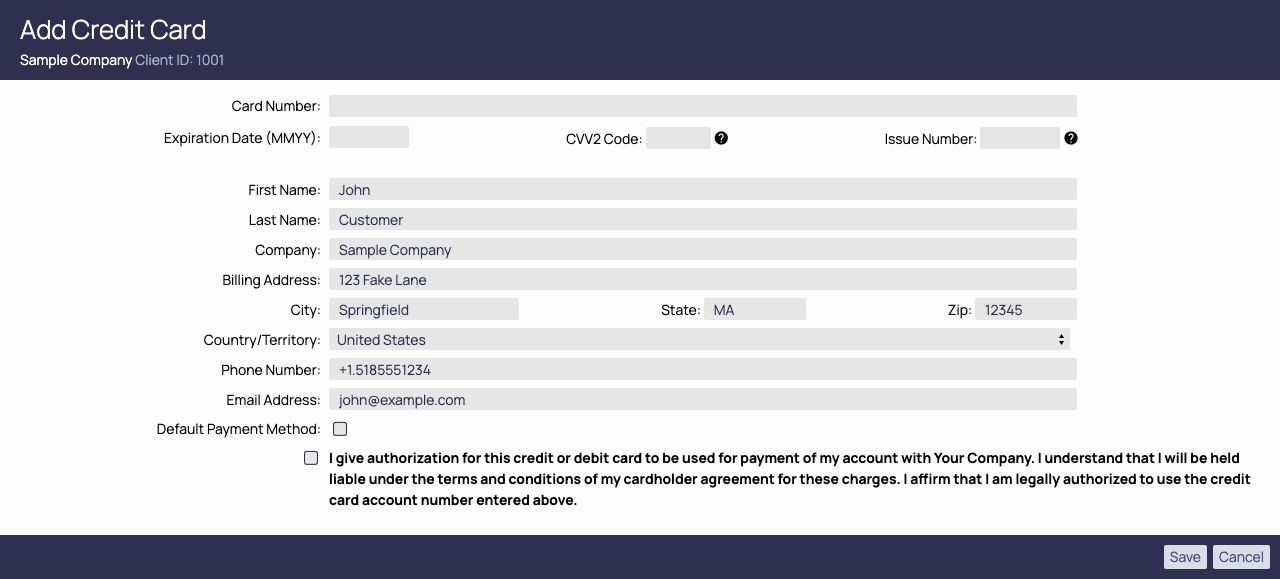This screenshot has height=579, width=1280.
Task: Click the State field showing MA
Action: click(x=755, y=310)
